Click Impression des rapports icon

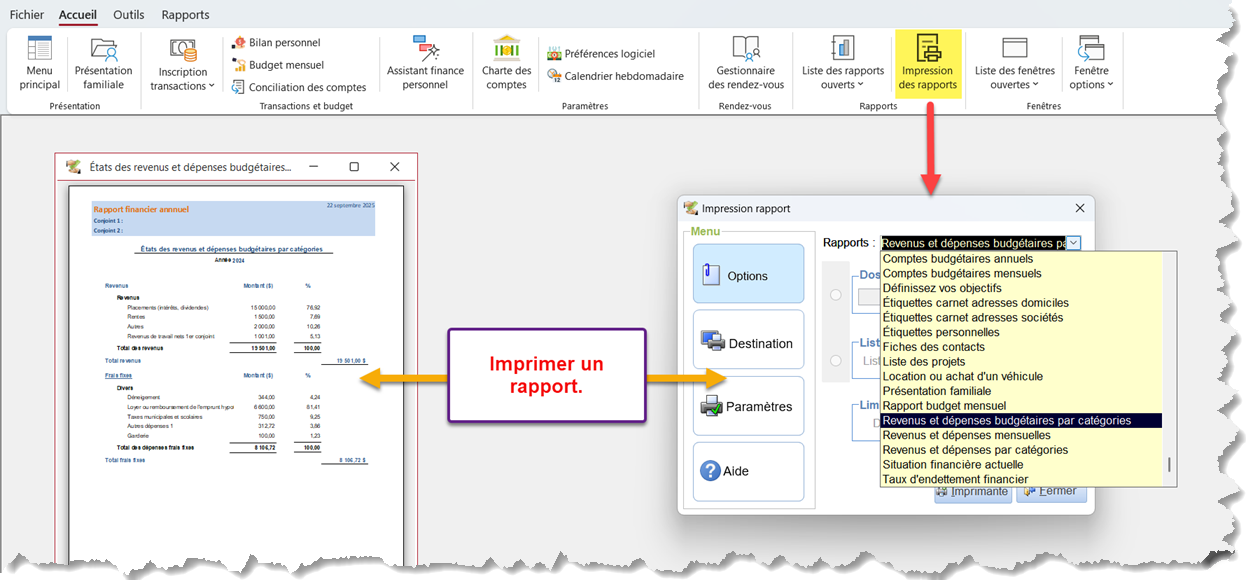click(928, 63)
